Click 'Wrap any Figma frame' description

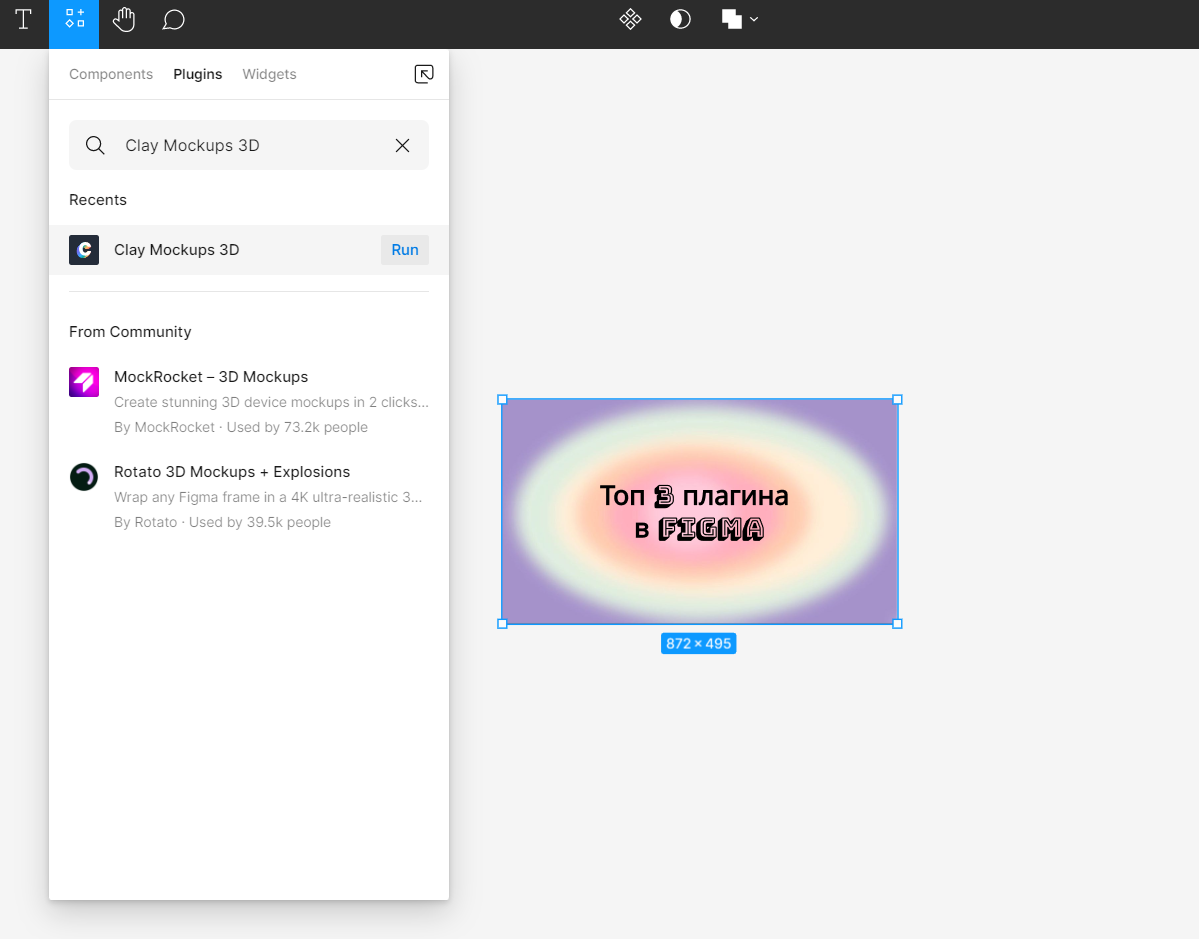tap(268, 497)
